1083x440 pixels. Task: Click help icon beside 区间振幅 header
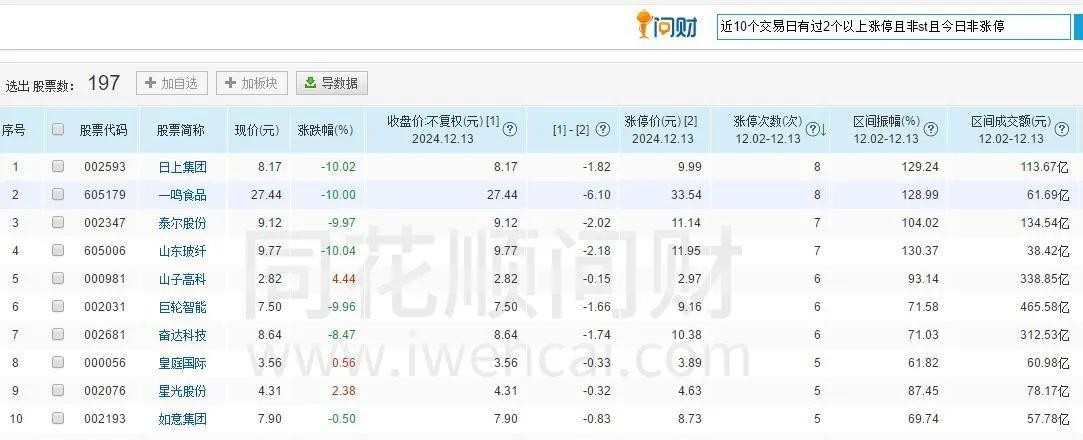(x=931, y=129)
